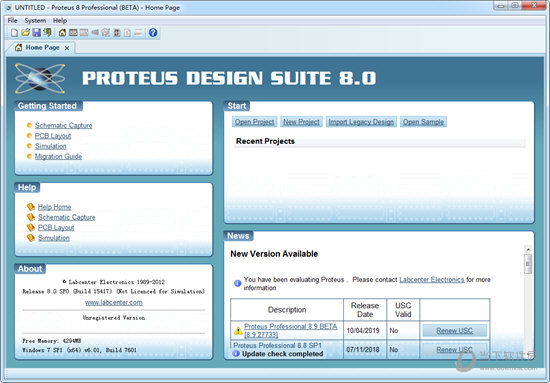
Task: Click the blue question mark Help icon
Action: pos(153,33)
